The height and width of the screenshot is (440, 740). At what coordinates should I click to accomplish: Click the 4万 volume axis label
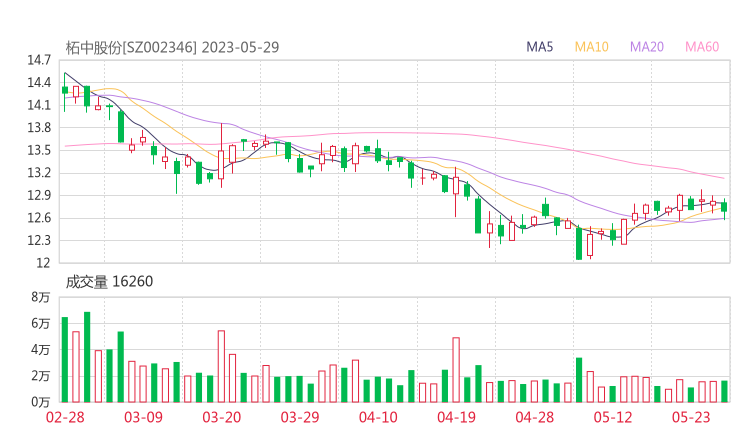tap(41, 350)
